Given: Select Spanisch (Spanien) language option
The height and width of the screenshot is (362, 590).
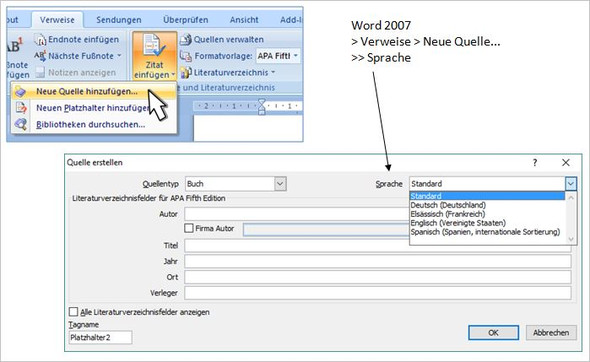Looking at the screenshot, I should click(x=487, y=232).
